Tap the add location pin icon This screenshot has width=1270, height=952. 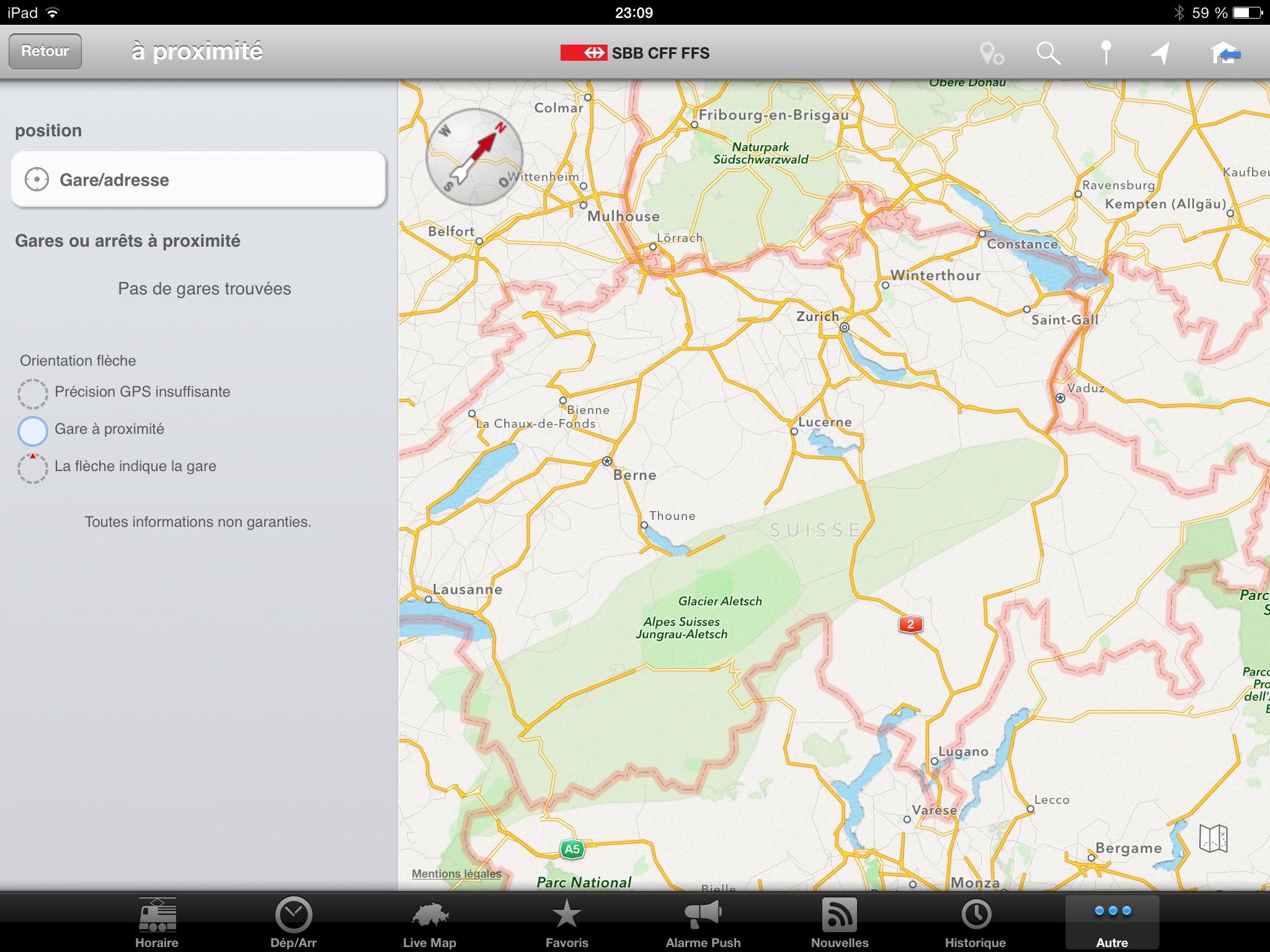(x=991, y=53)
